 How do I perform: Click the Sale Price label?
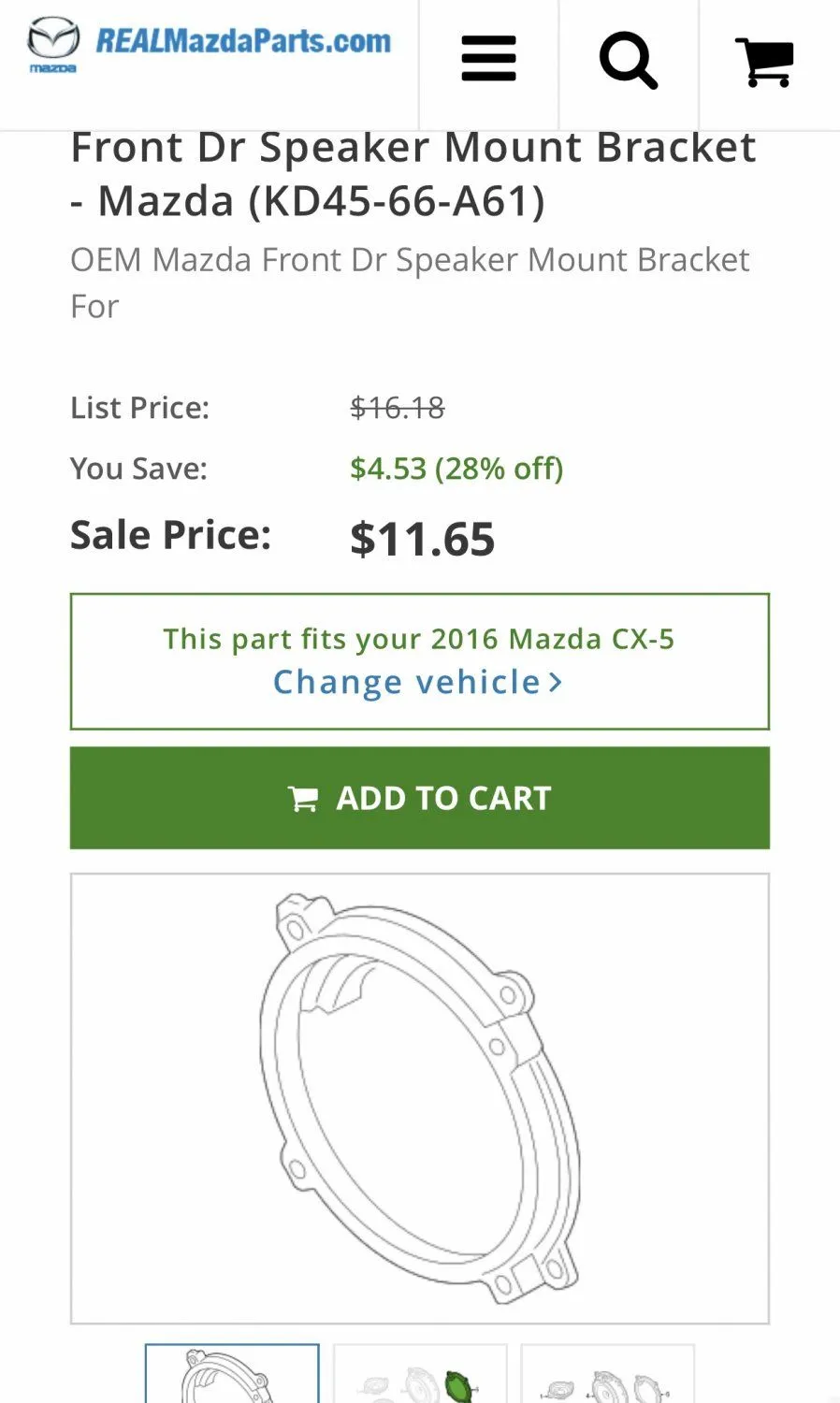(170, 535)
